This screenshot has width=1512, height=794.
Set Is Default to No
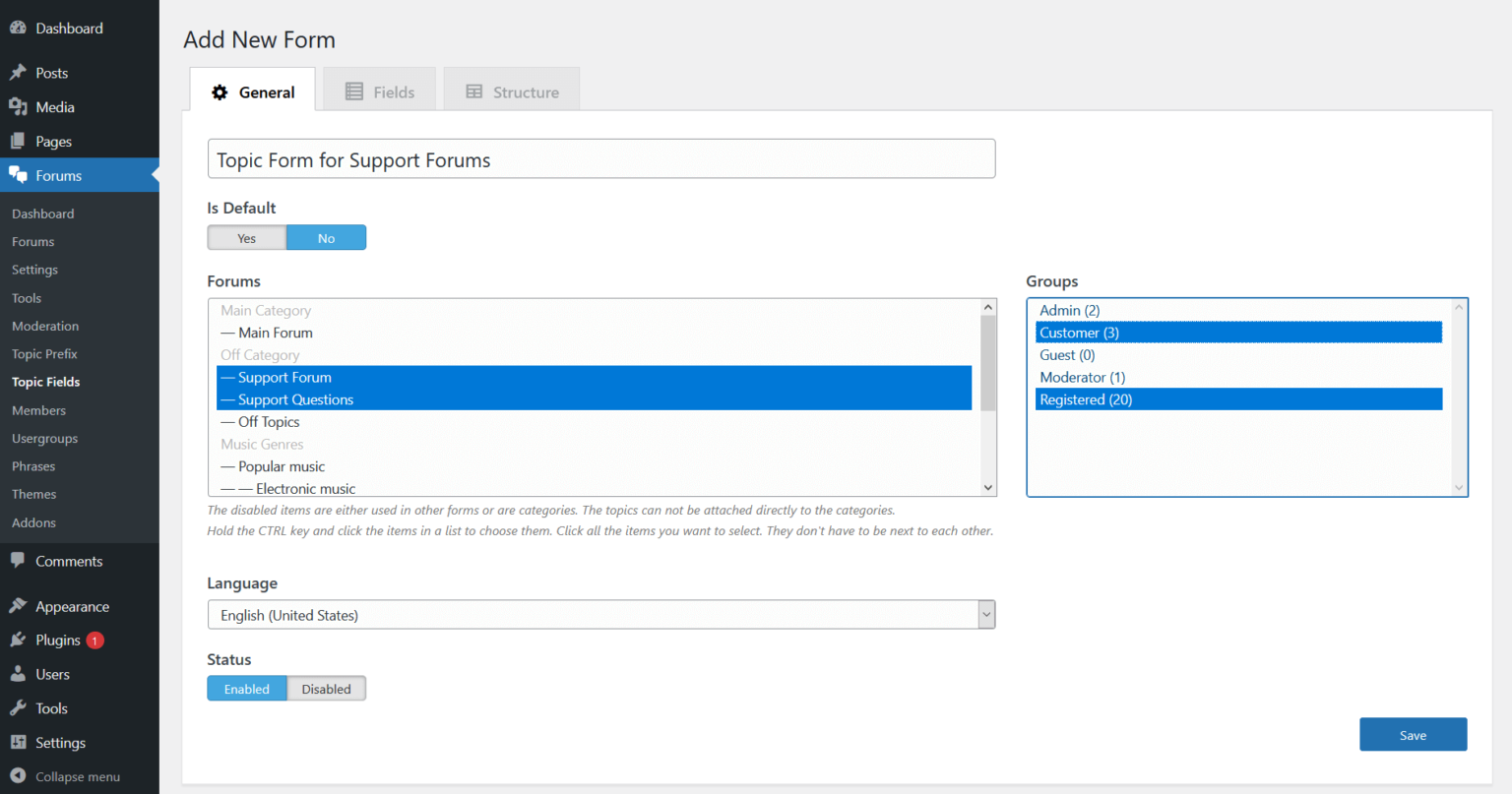point(326,238)
